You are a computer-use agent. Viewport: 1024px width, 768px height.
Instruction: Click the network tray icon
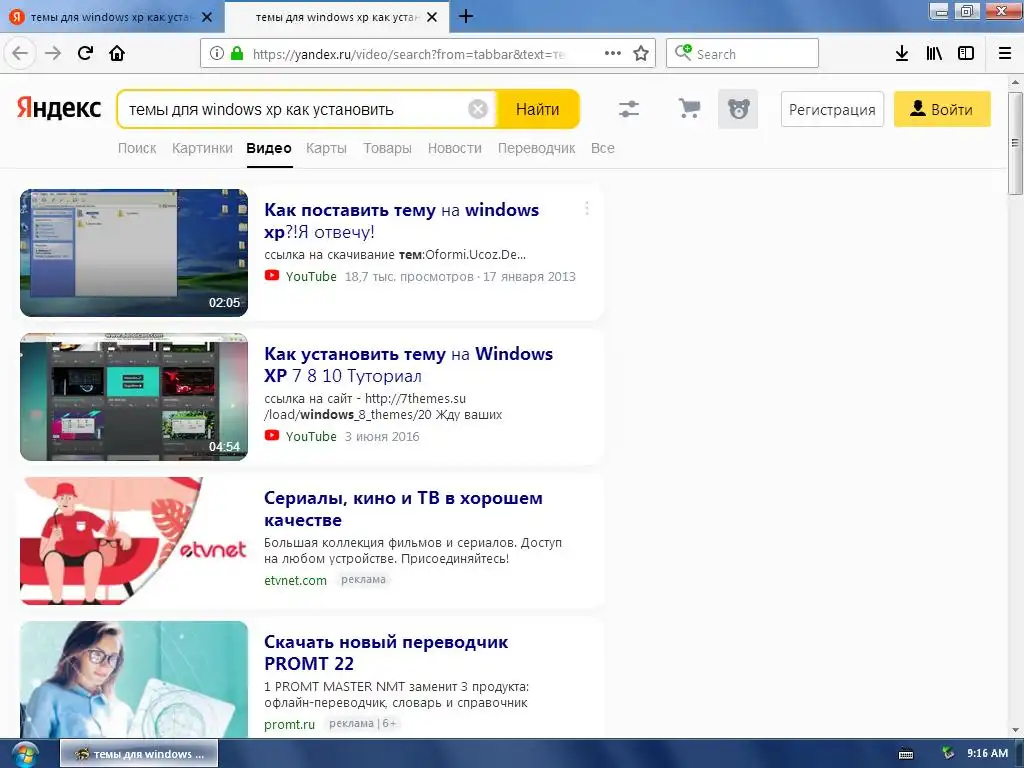(x=948, y=754)
